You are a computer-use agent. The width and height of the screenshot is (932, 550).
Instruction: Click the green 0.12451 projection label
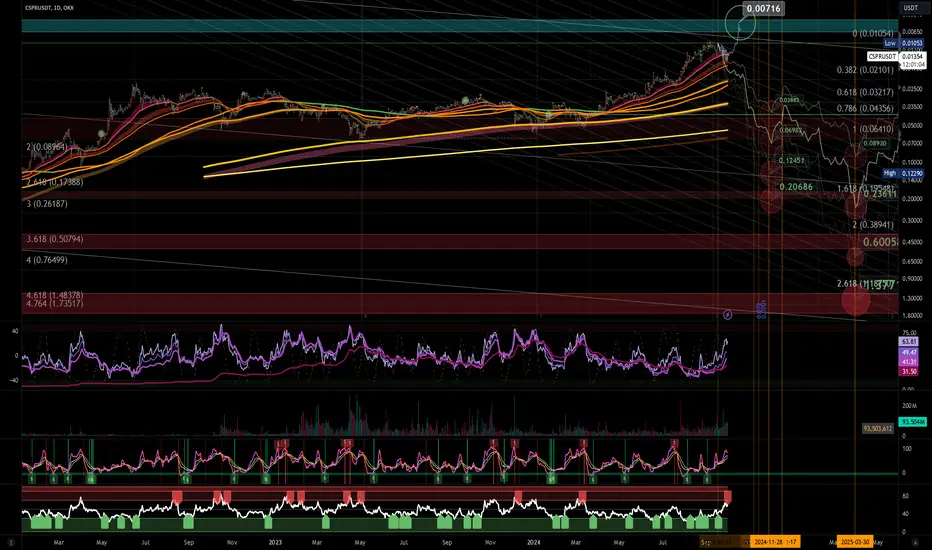pyautogui.click(x=791, y=161)
